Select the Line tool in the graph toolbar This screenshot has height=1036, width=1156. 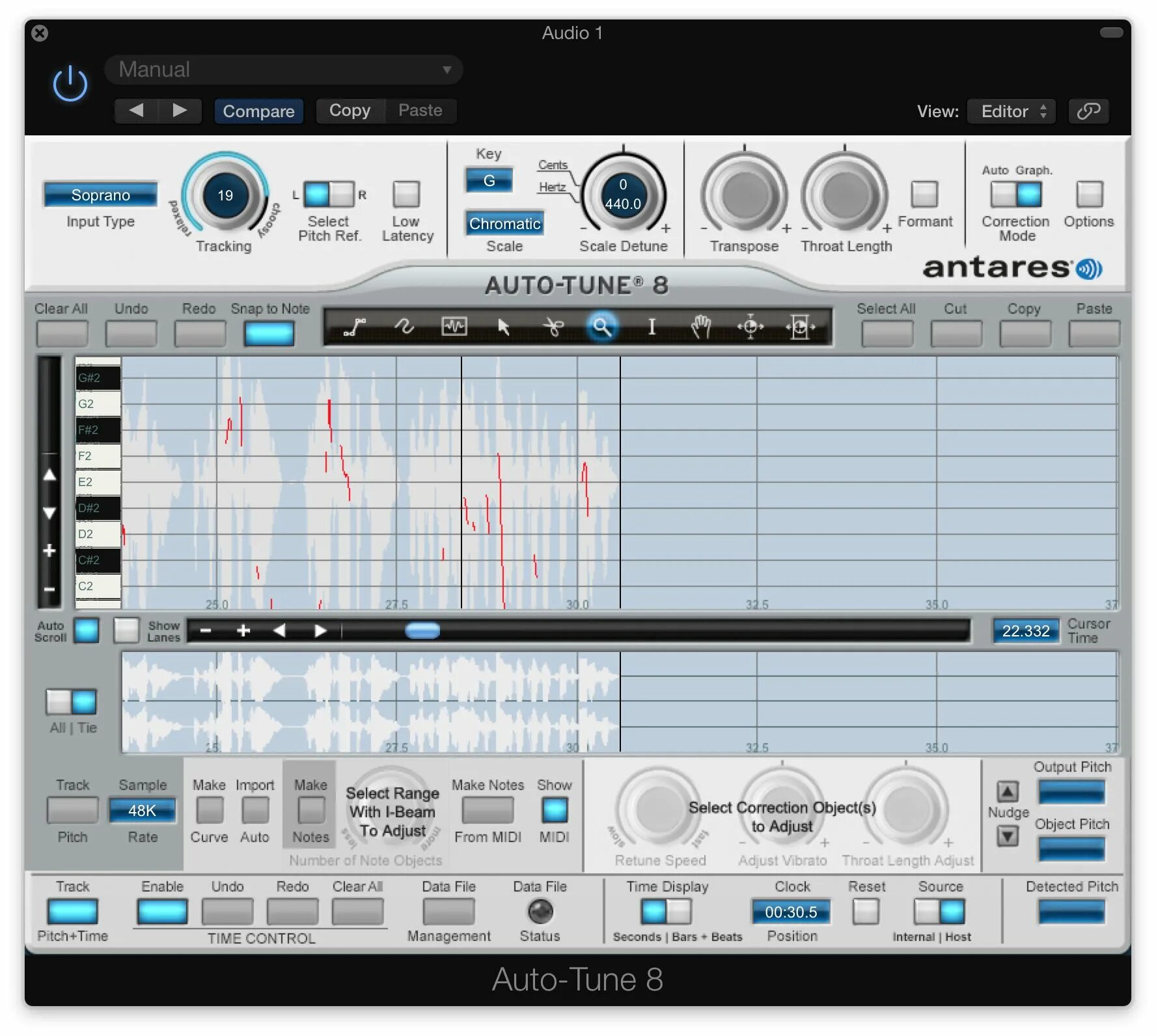pyautogui.click(x=355, y=326)
